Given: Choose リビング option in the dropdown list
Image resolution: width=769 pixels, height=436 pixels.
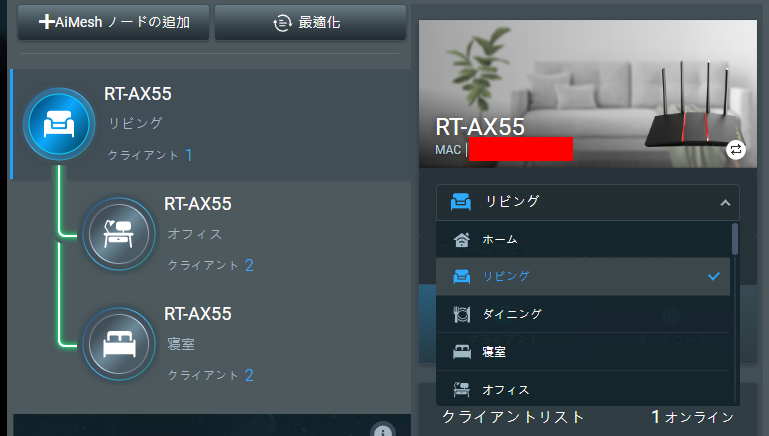Looking at the screenshot, I should click(583, 277).
